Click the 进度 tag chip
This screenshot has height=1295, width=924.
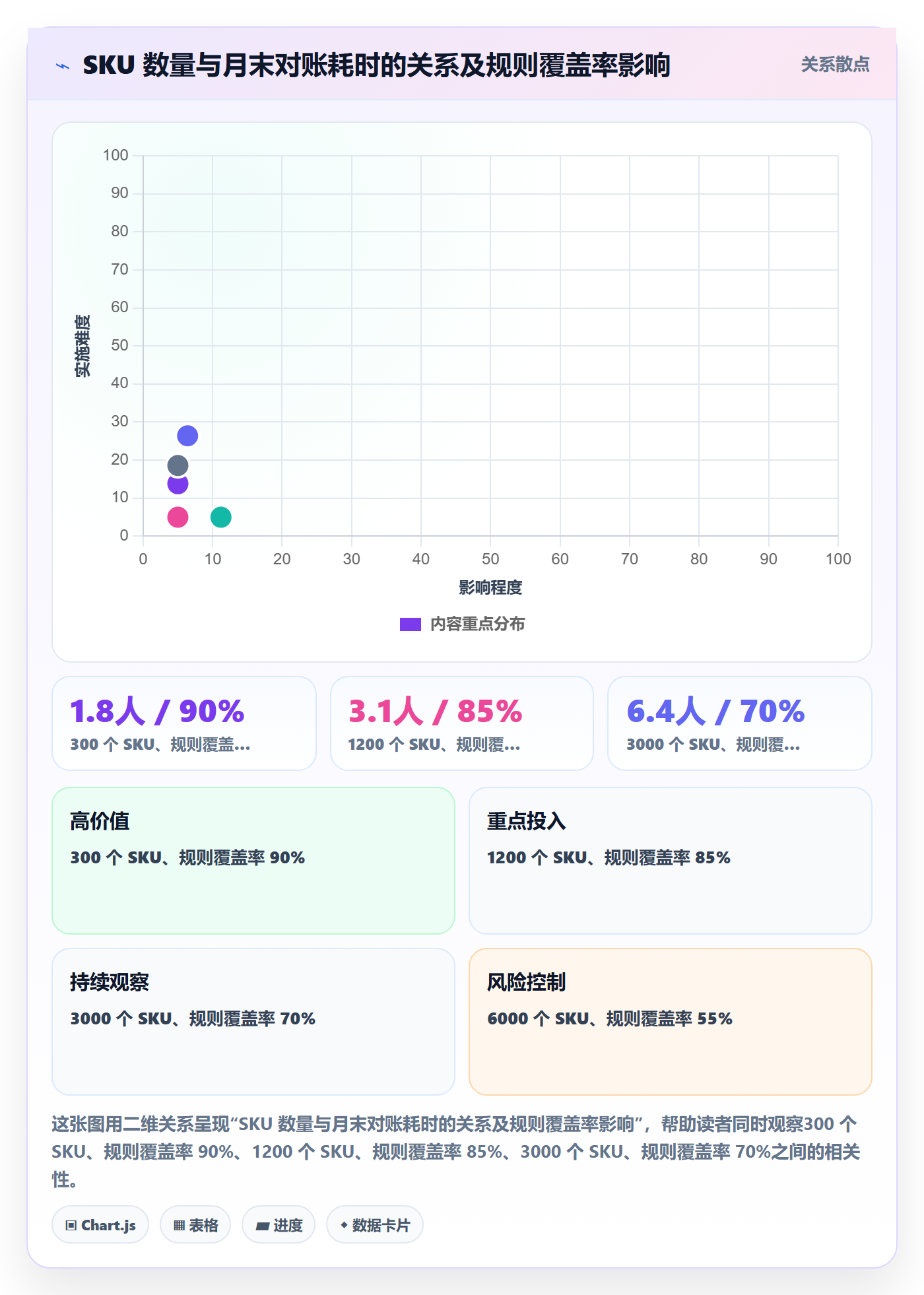click(x=279, y=1225)
